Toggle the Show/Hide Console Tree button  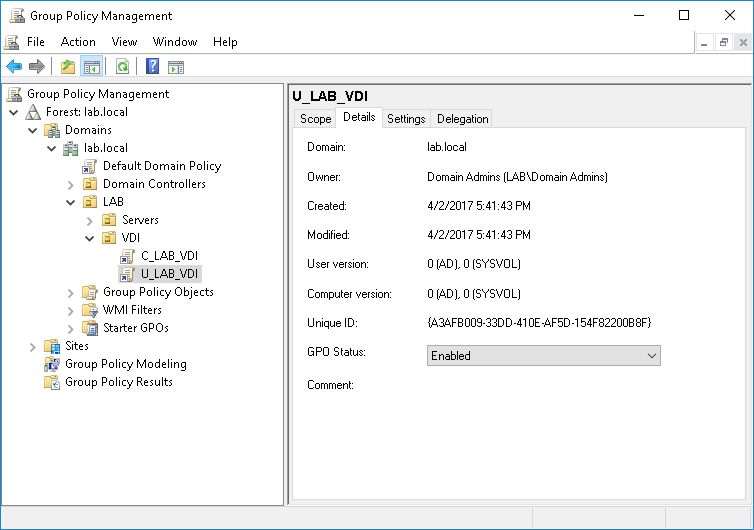pos(92,67)
